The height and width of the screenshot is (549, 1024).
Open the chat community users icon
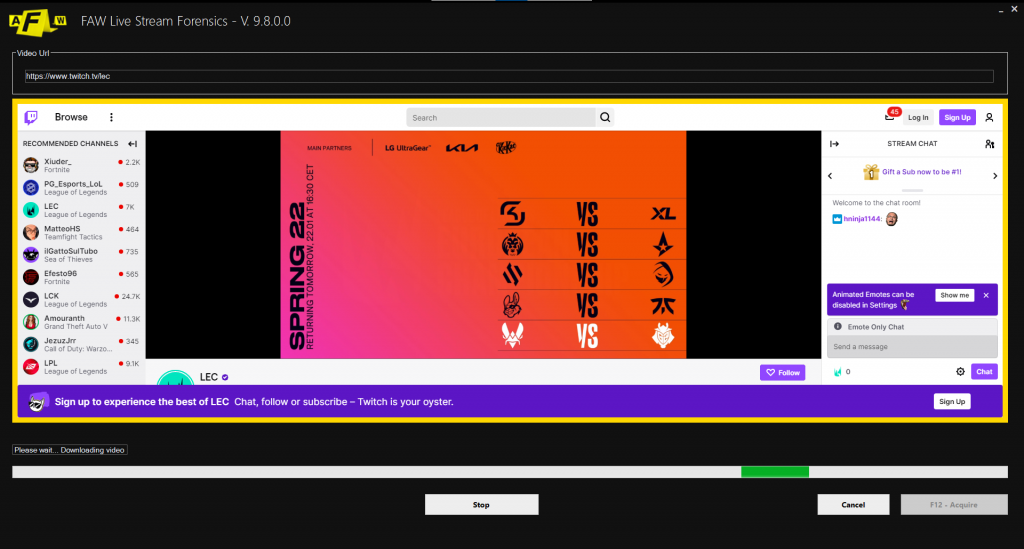tap(989, 144)
